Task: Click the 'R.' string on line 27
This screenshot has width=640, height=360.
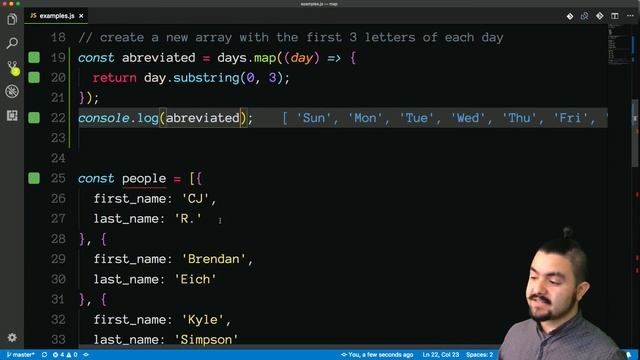Action: [x=188, y=219]
